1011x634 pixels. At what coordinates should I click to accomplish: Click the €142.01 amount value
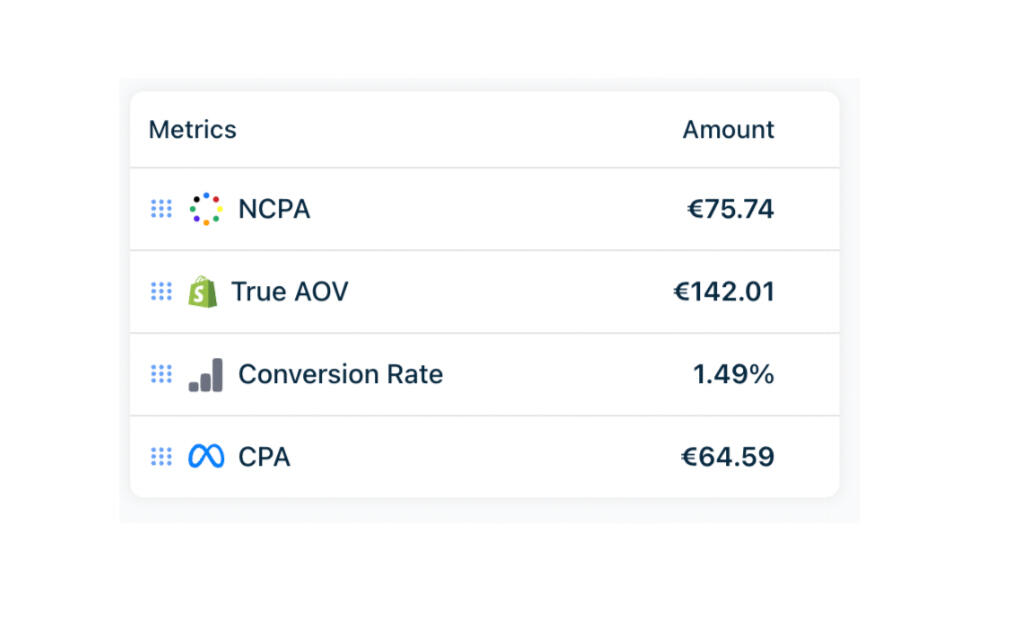point(724,292)
